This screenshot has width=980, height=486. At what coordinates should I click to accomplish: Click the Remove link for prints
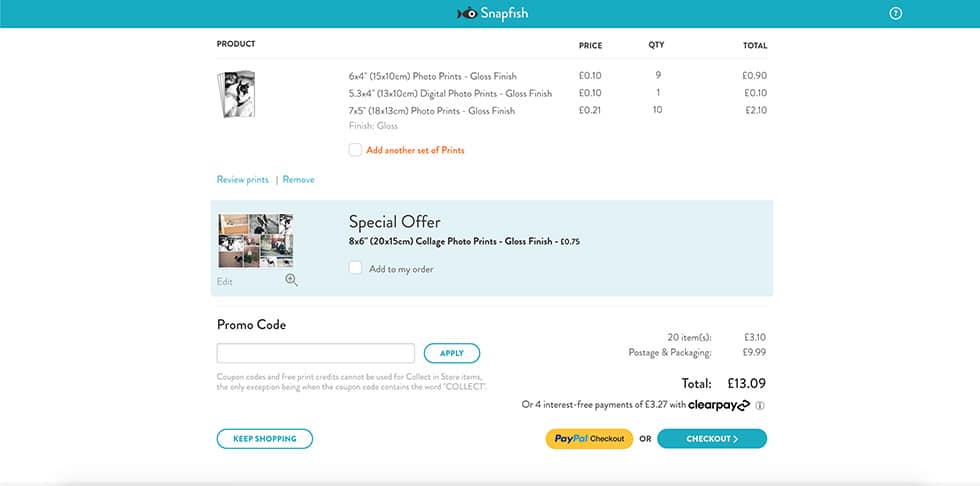point(298,180)
